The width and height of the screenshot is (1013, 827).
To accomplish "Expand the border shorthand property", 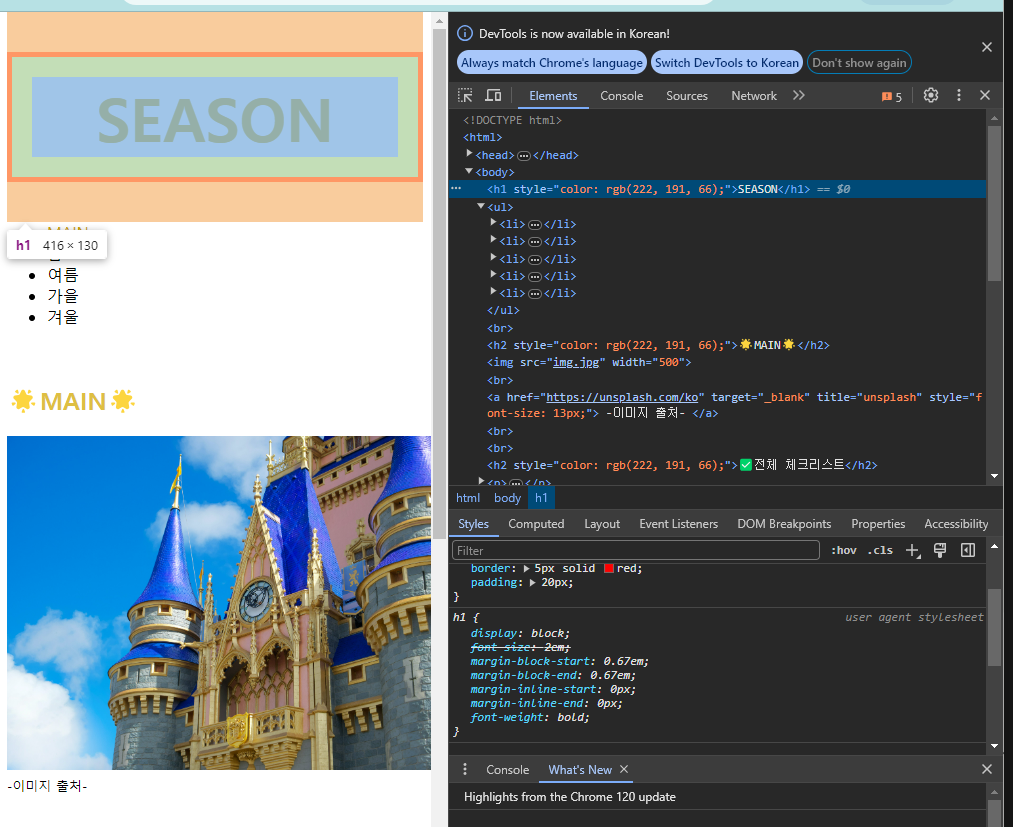I will click(527, 569).
